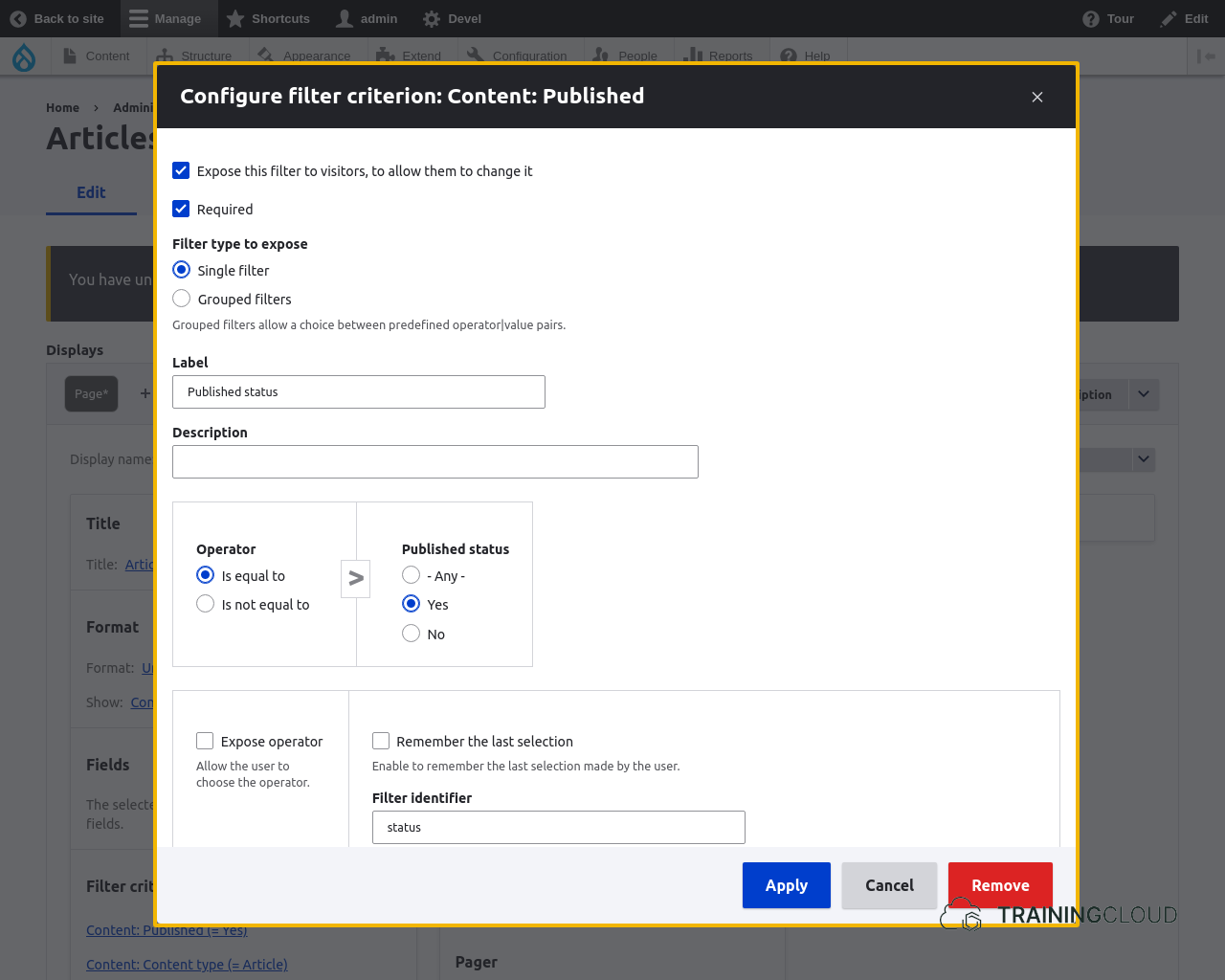This screenshot has width=1225, height=980.
Task: Click the Description input field
Action: [435, 462]
